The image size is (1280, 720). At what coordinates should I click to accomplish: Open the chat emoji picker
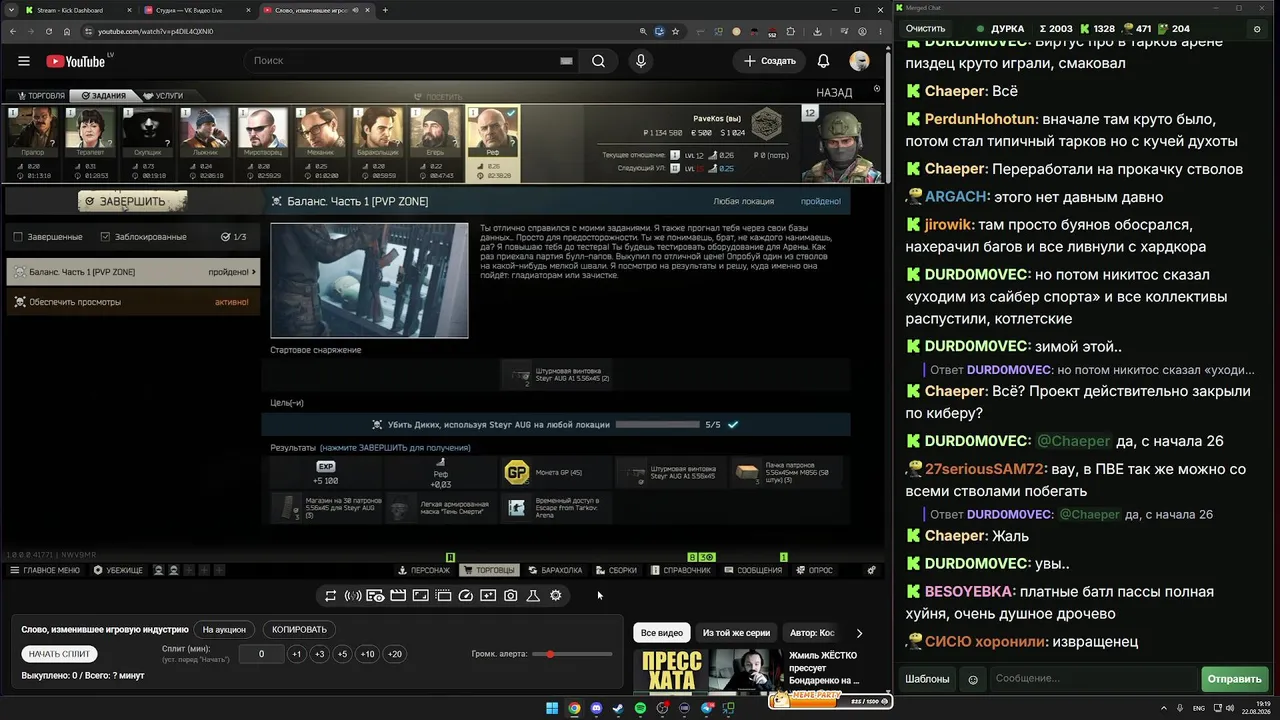[x=973, y=679]
